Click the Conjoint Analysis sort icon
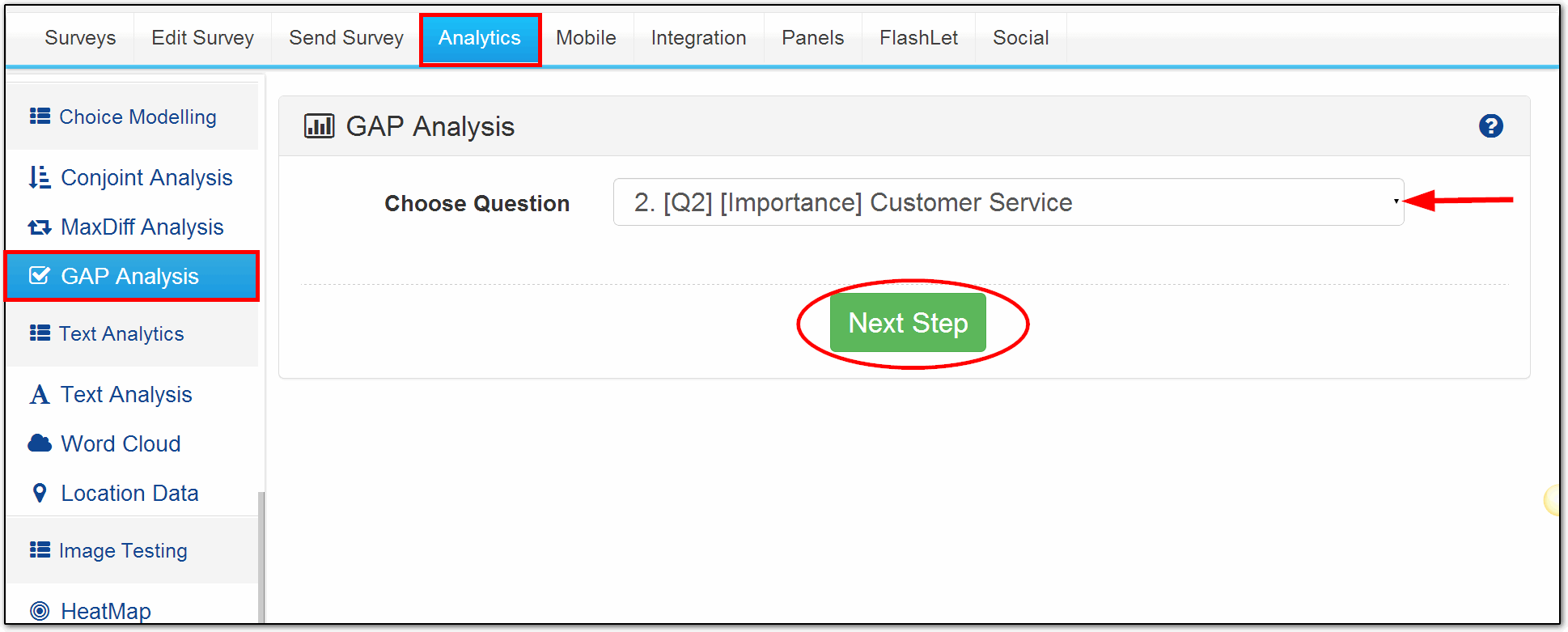Screen dimensions: 1568x632 point(39,177)
